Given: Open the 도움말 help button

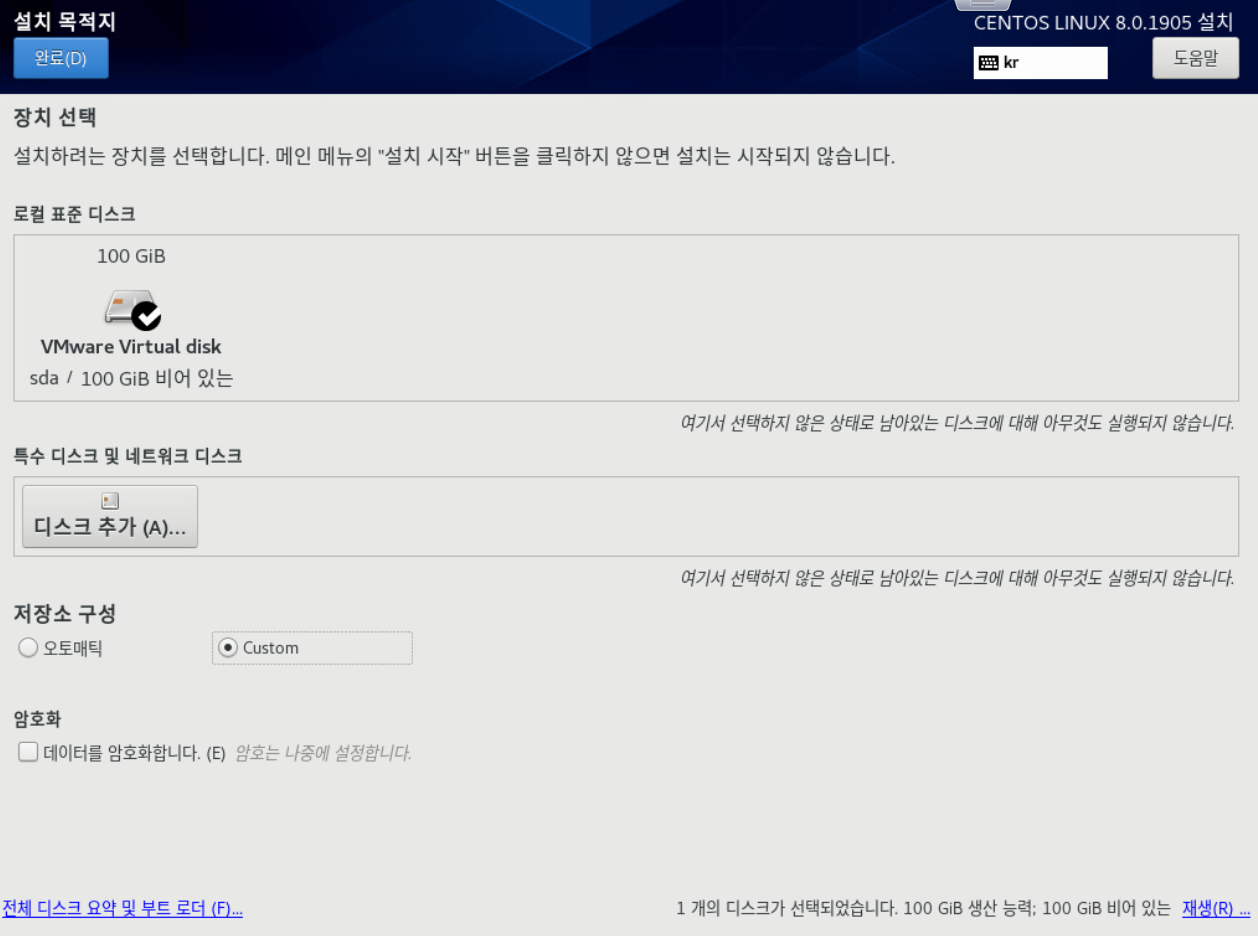Looking at the screenshot, I should [1195, 58].
